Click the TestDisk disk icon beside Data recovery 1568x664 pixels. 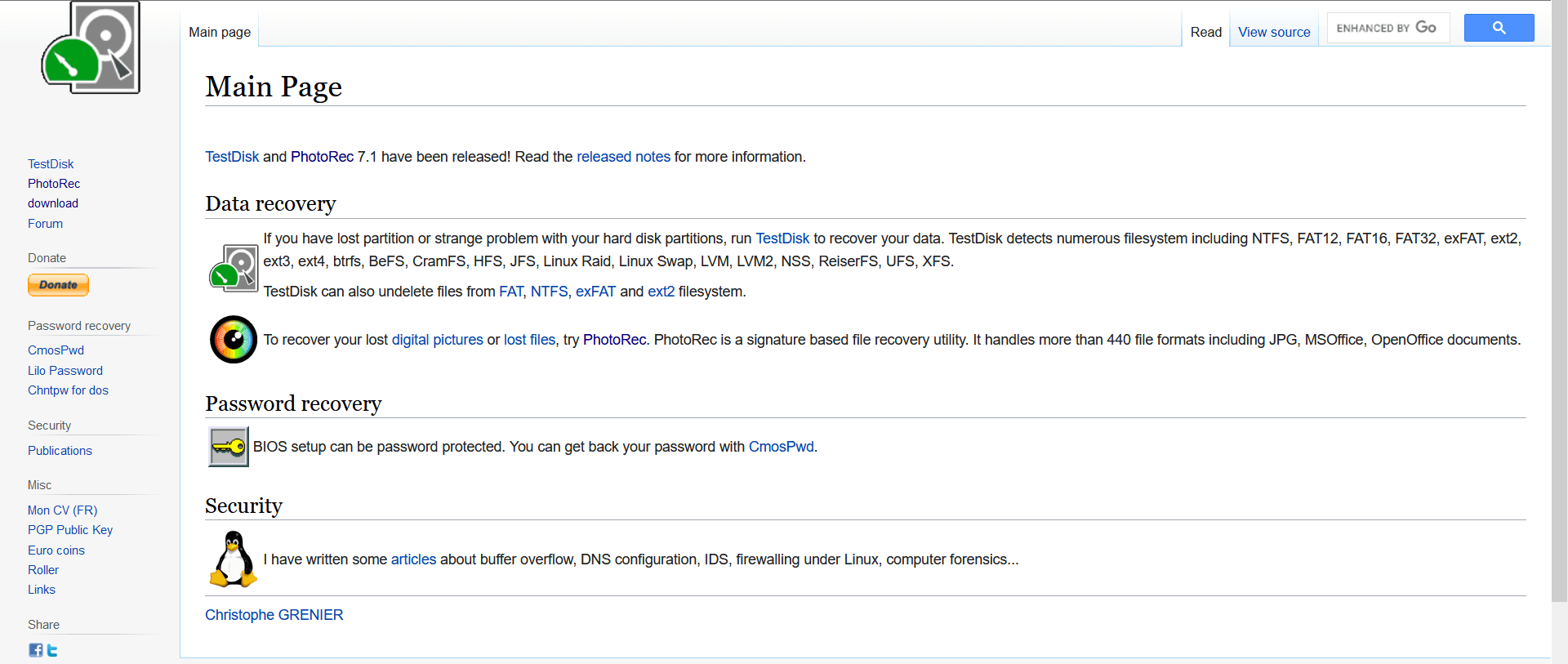[234, 267]
